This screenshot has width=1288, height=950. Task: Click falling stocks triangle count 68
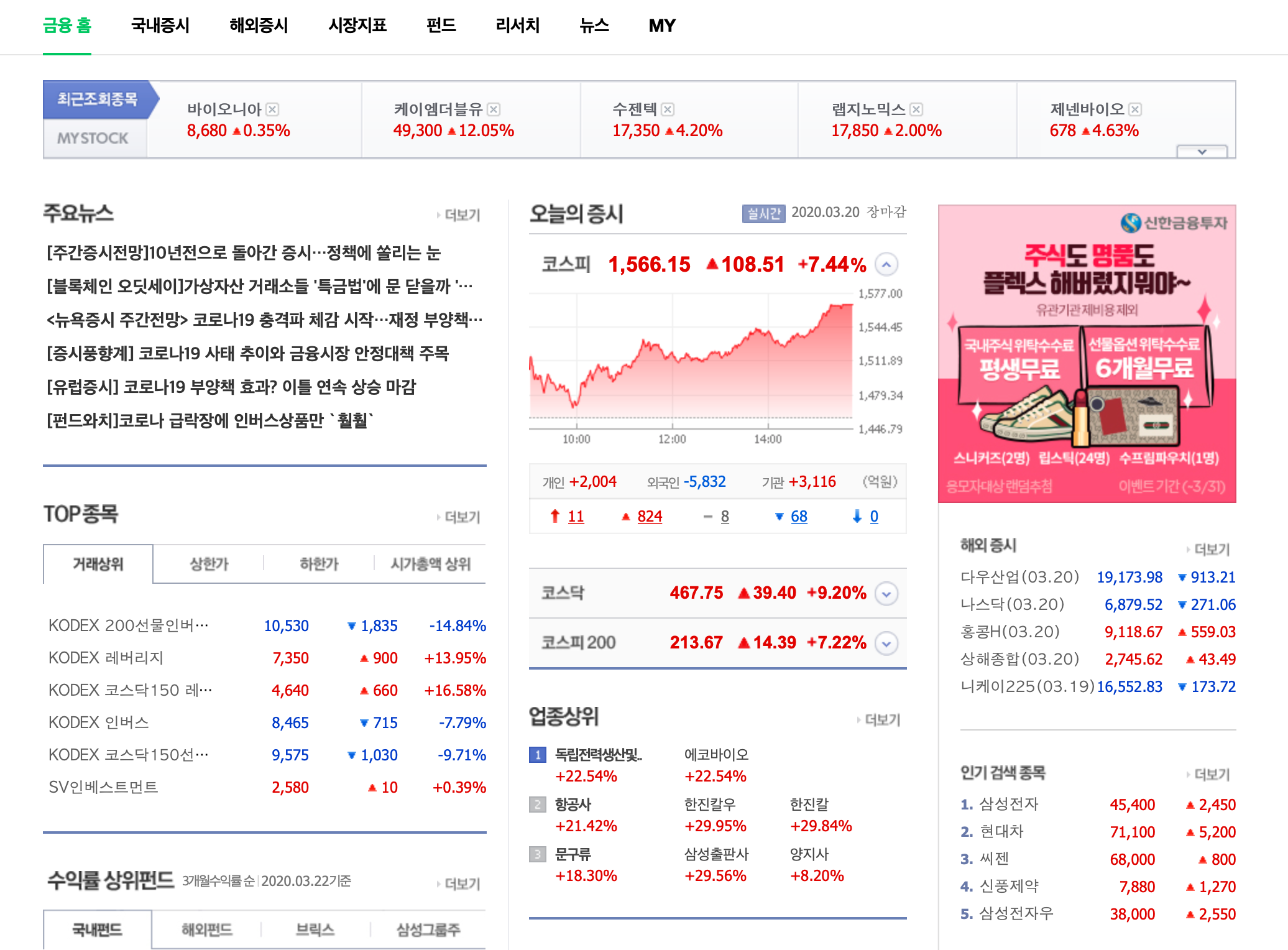(x=799, y=517)
